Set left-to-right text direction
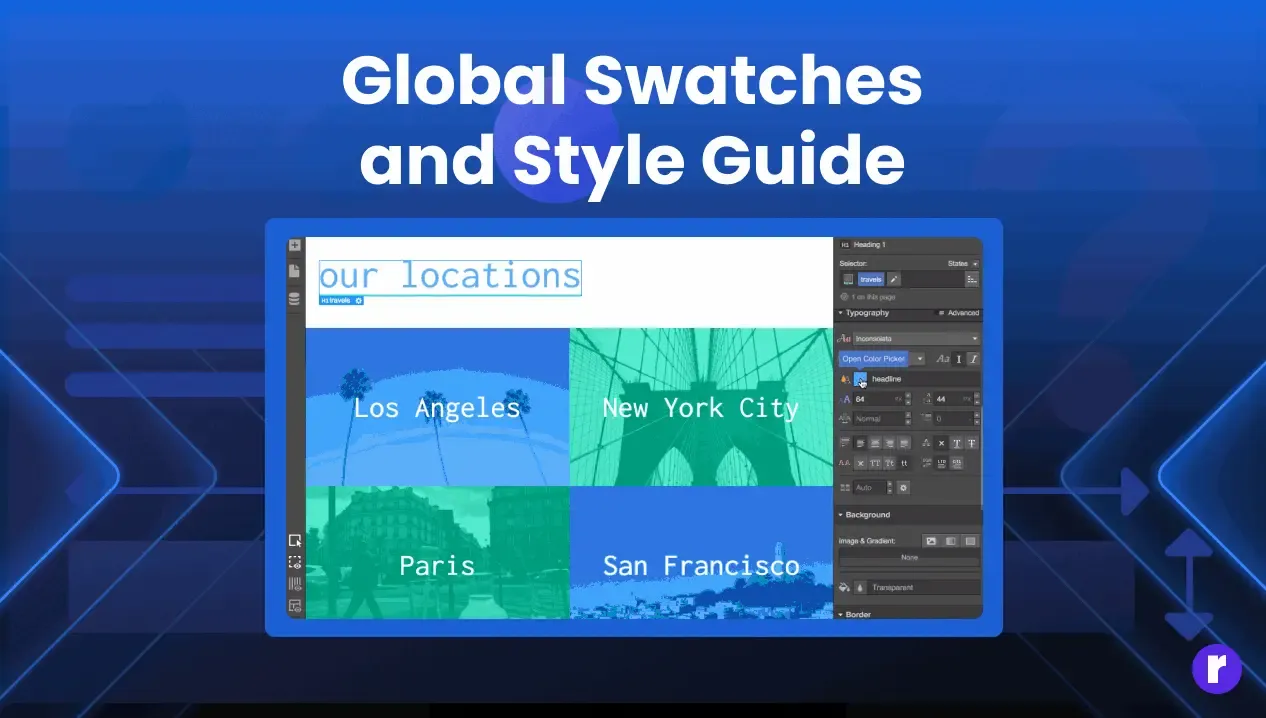Image resolution: width=1266 pixels, height=718 pixels. (x=941, y=463)
